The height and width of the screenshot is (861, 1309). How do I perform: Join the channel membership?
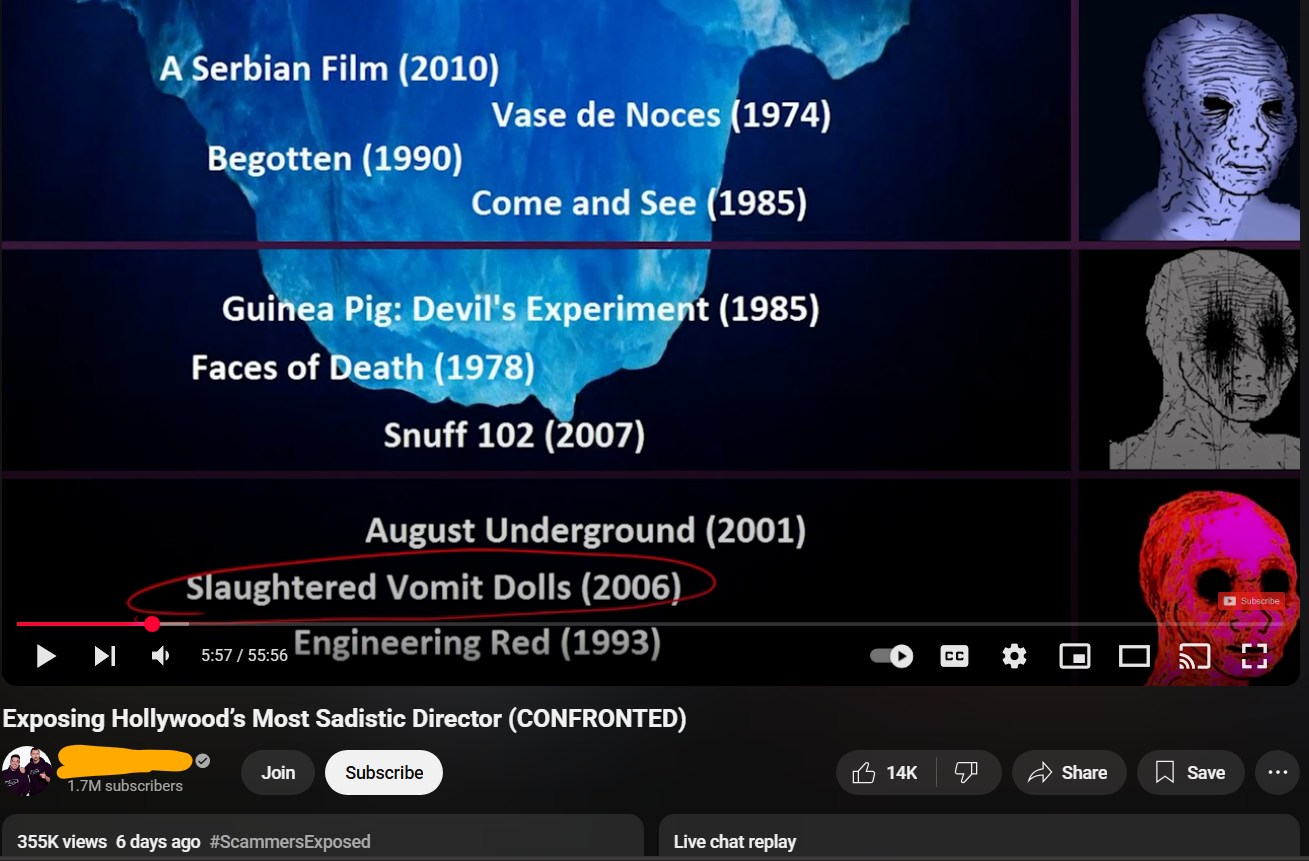278,773
